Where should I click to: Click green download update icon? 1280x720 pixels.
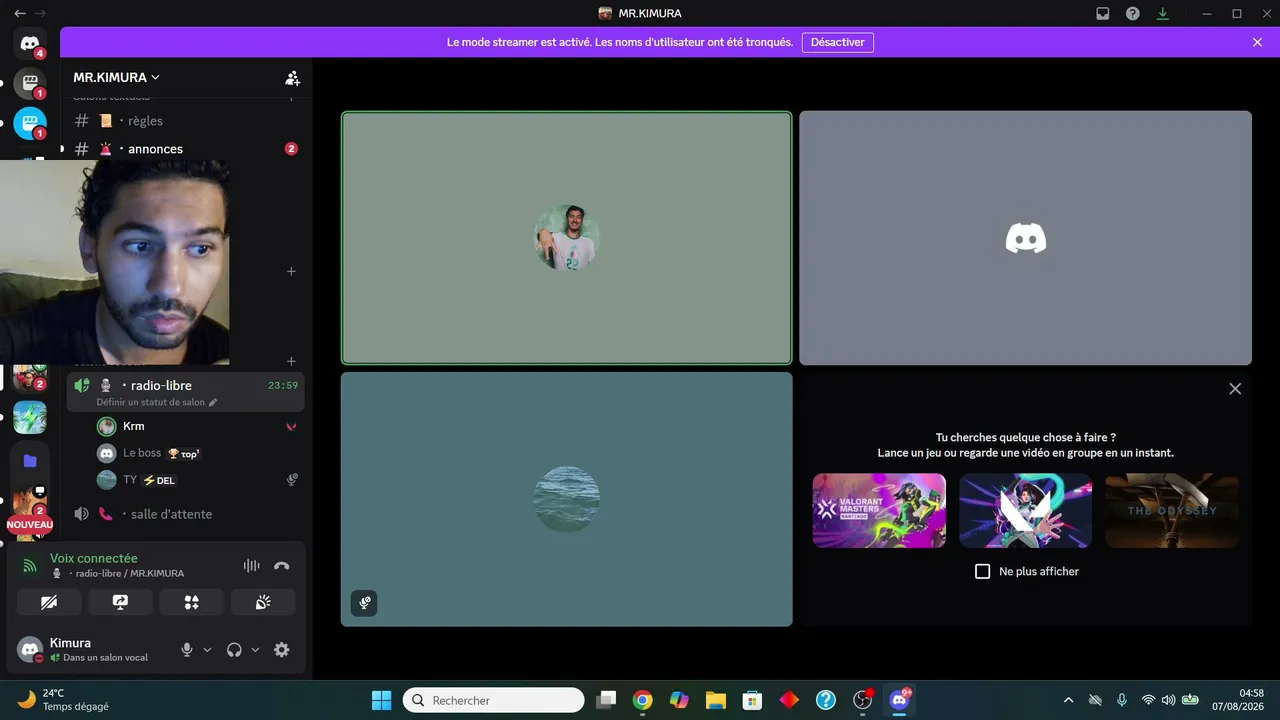(x=1163, y=14)
